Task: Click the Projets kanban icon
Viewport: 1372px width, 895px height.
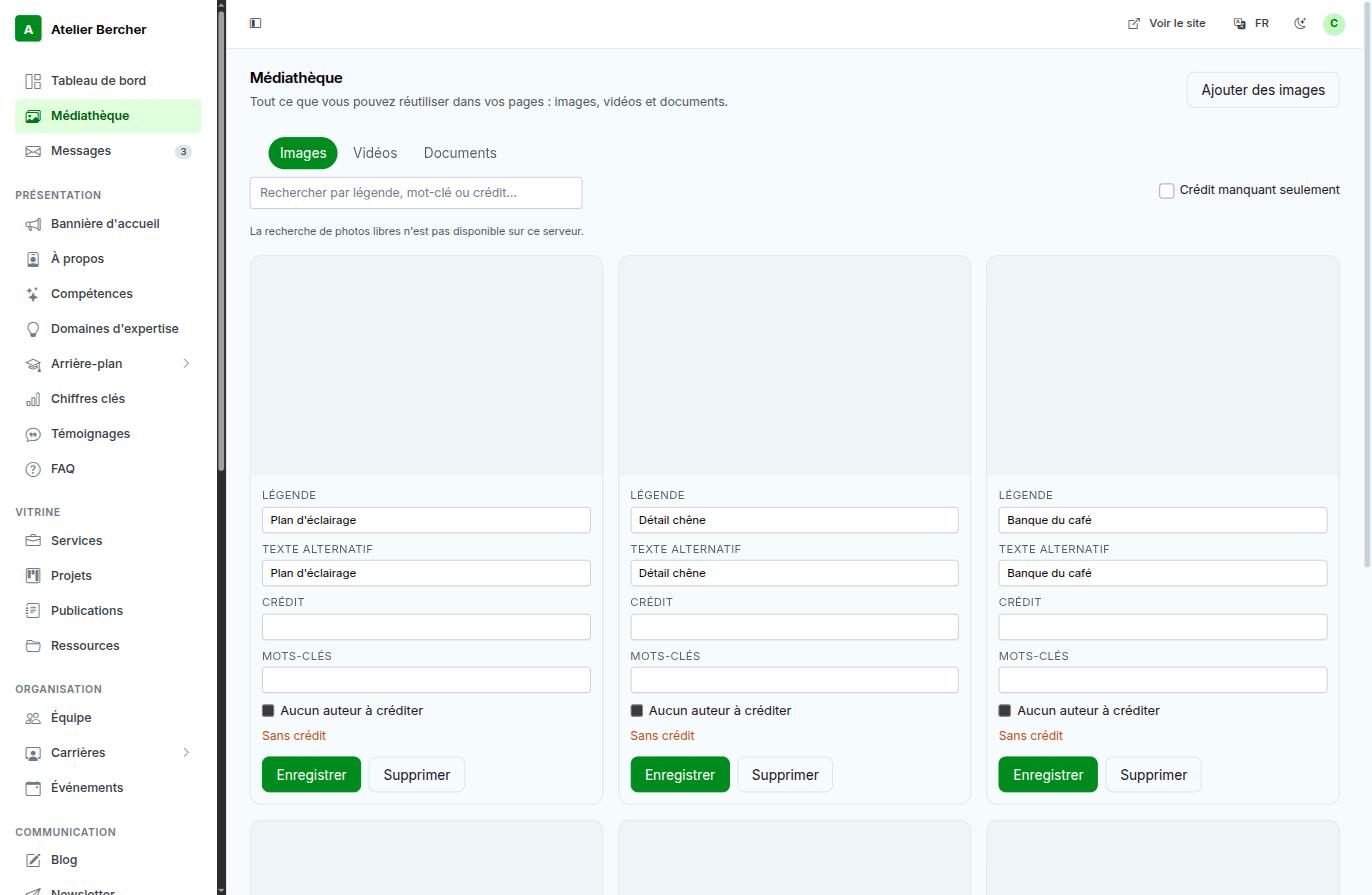Action: 33,576
